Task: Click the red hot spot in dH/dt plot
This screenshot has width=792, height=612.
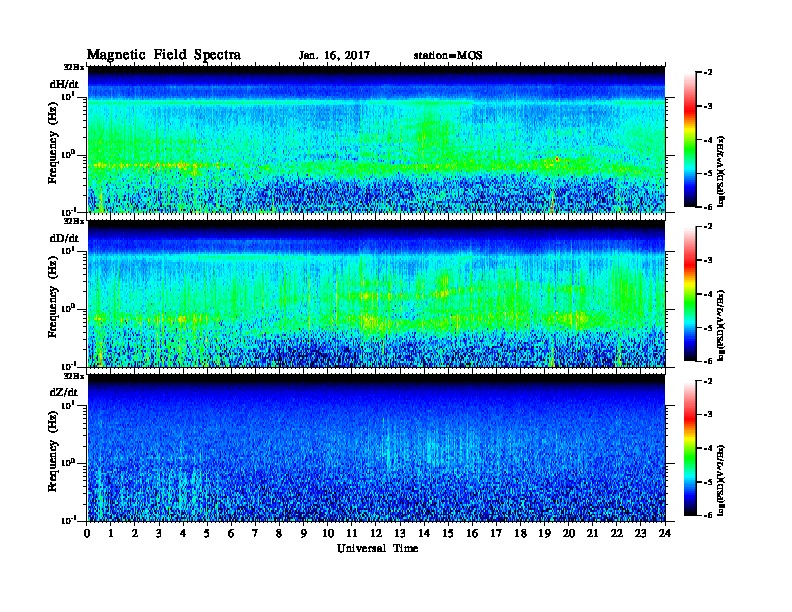Action: point(557,159)
